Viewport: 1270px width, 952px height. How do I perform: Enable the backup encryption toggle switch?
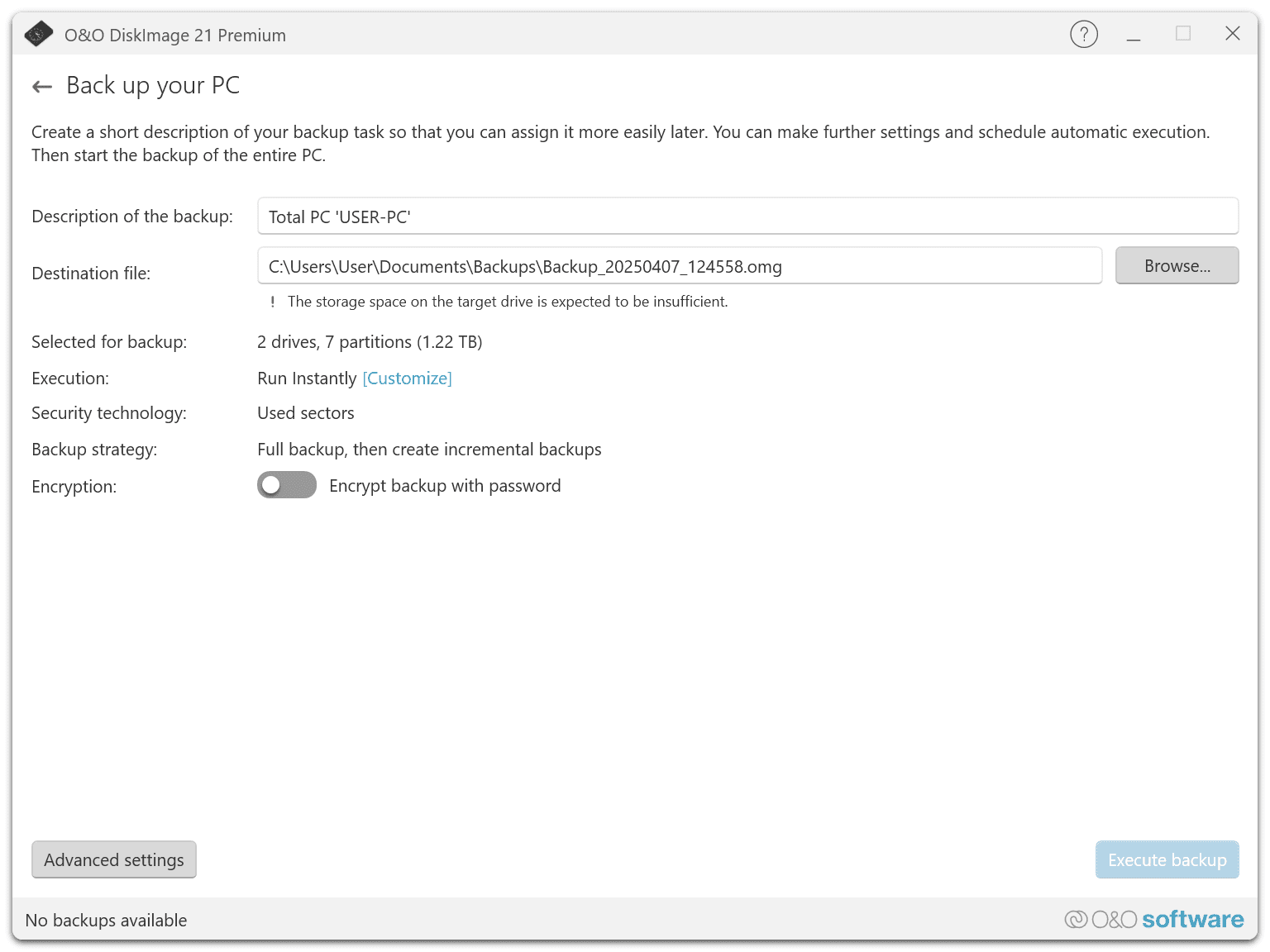point(287,485)
